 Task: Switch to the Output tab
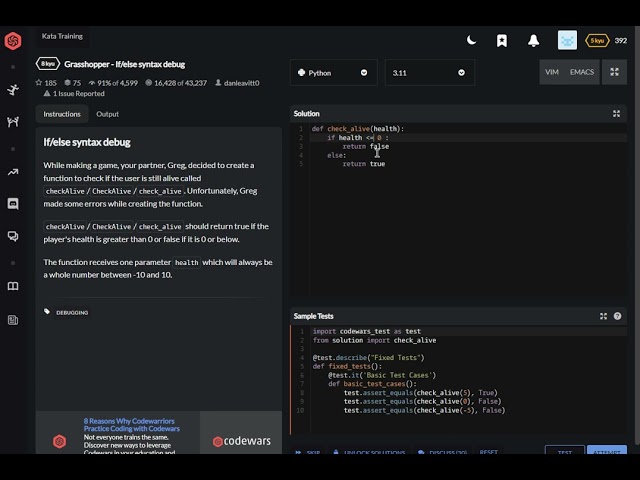[107, 114]
